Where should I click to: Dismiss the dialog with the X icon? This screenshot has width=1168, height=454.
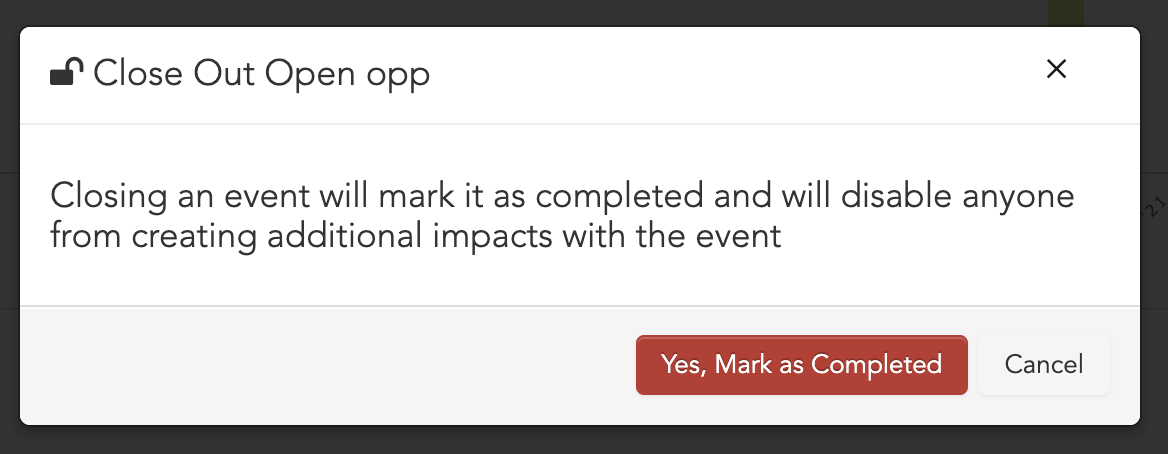[1056, 69]
